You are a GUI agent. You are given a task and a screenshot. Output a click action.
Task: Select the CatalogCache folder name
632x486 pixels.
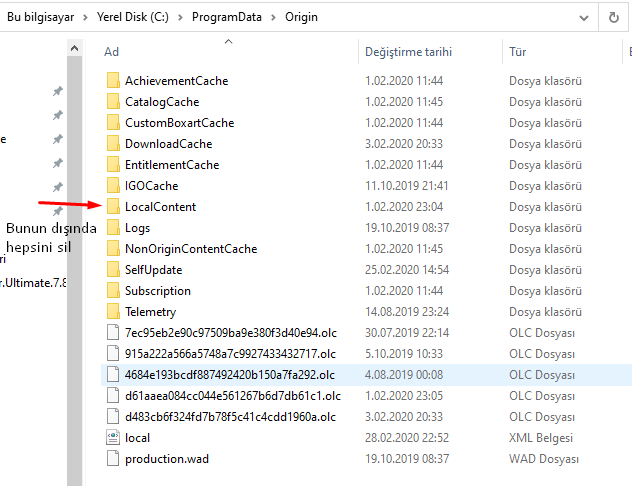coord(162,102)
